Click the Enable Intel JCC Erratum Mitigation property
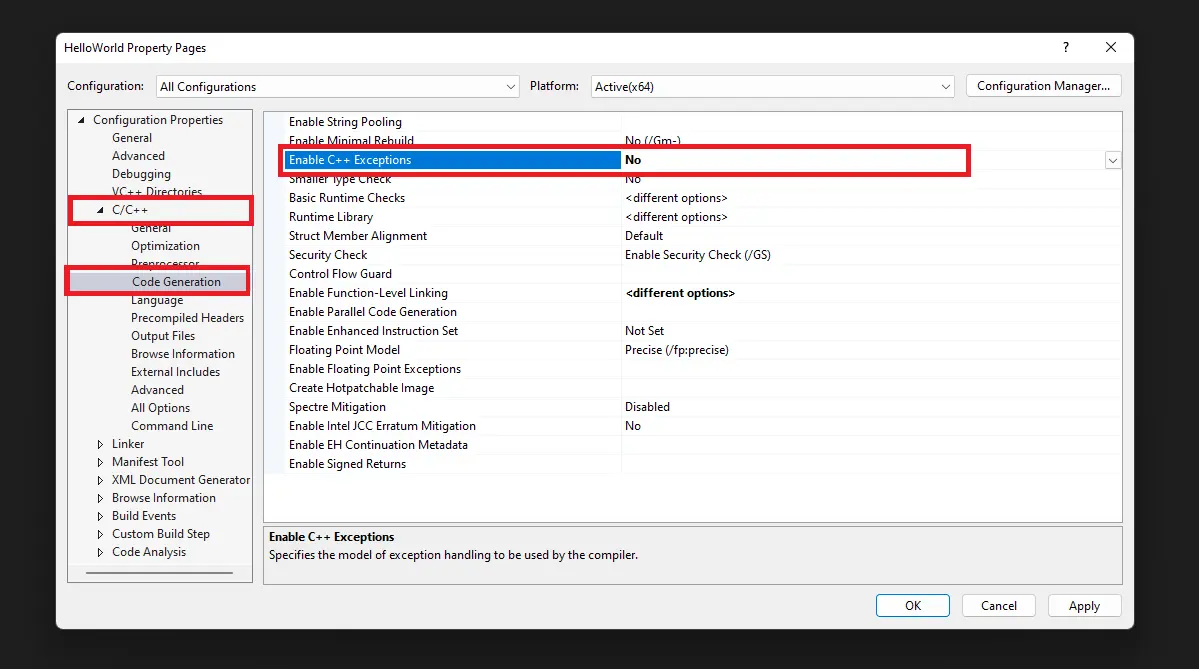1199x669 pixels. [382, 426]
